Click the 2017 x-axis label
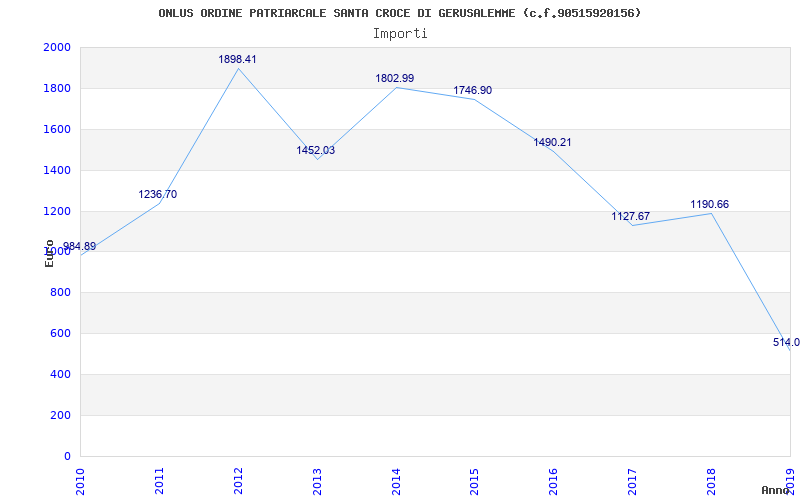This screenshot has height=500, width=800. [633, 481]
